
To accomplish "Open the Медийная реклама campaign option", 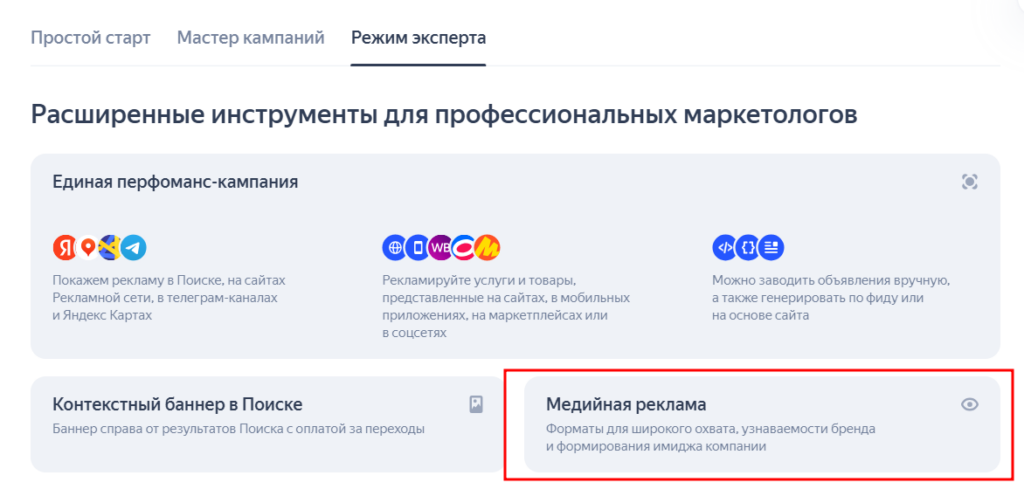I will [x=626, y=404].
